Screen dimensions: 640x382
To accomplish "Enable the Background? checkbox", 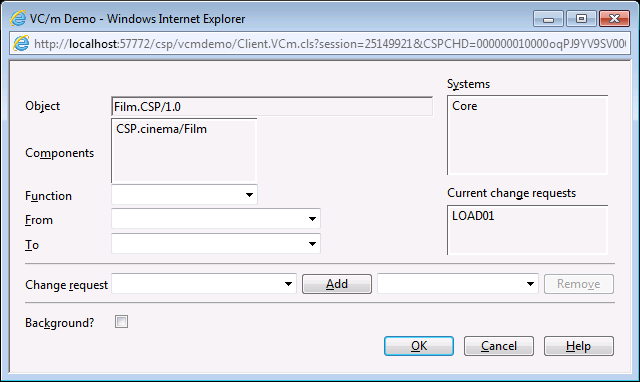I will point(121,322).
